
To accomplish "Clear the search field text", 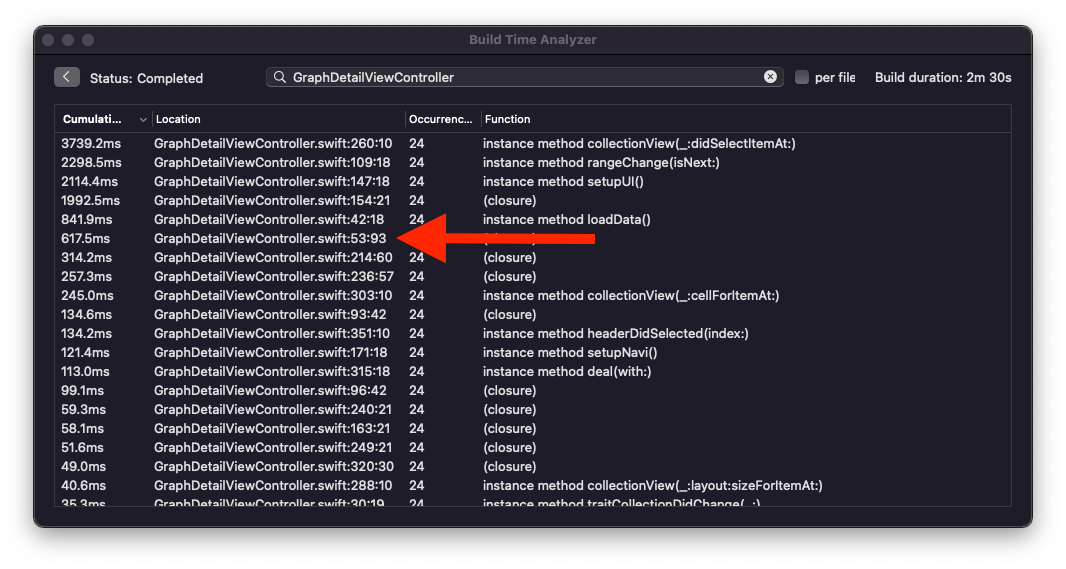I will coord(770,77).
